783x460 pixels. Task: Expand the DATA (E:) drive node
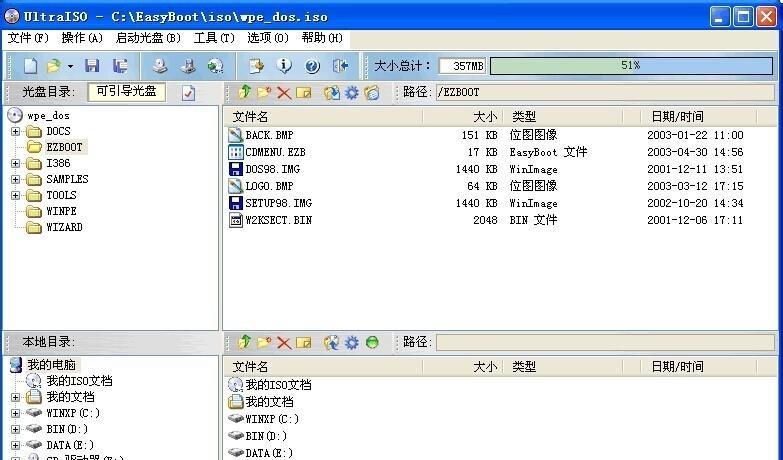[15, 445]
